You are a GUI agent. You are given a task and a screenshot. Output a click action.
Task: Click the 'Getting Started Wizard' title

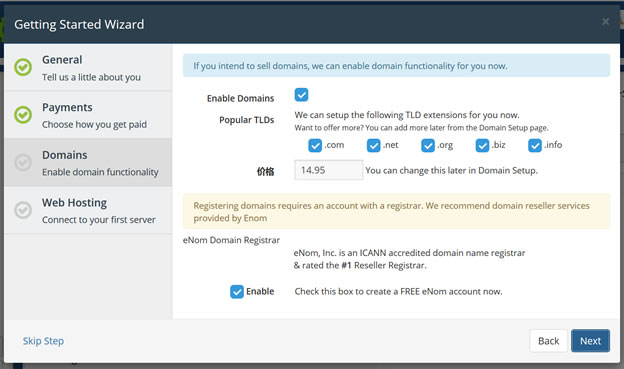[79, 24]
